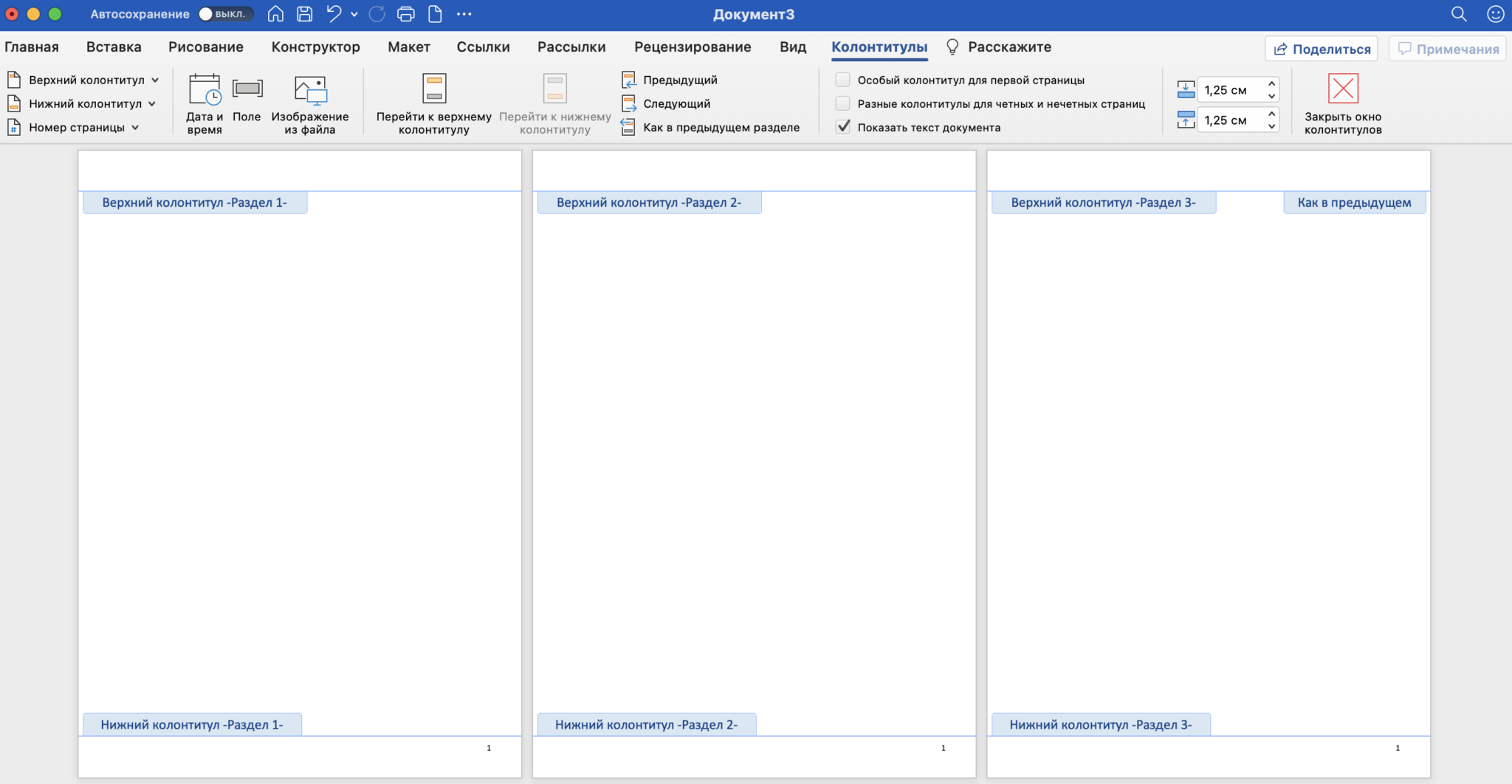Decrease the footer bottom distance value

coord(1272,125)
